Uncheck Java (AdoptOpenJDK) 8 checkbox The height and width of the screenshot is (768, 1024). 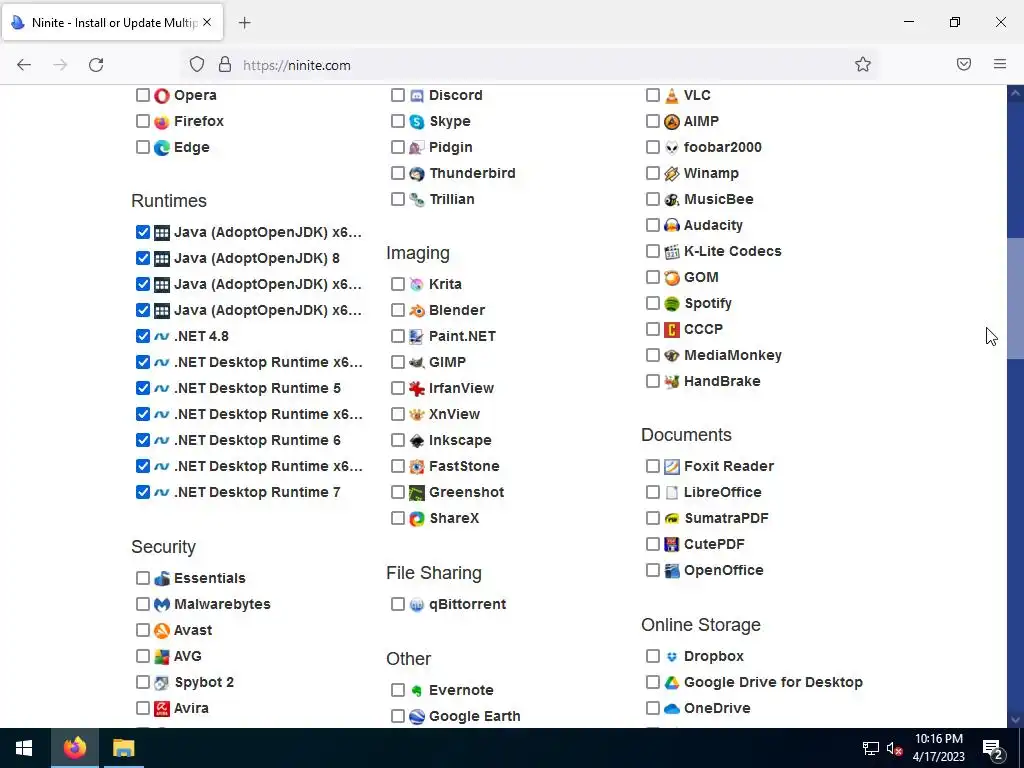[x=142, y=258]
